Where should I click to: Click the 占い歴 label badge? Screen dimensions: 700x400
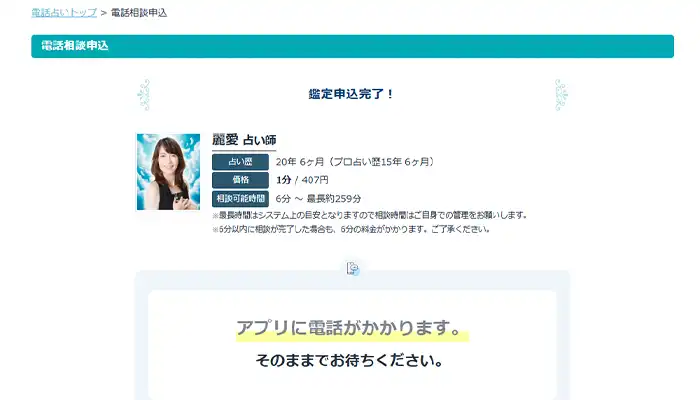coord(240,162)
